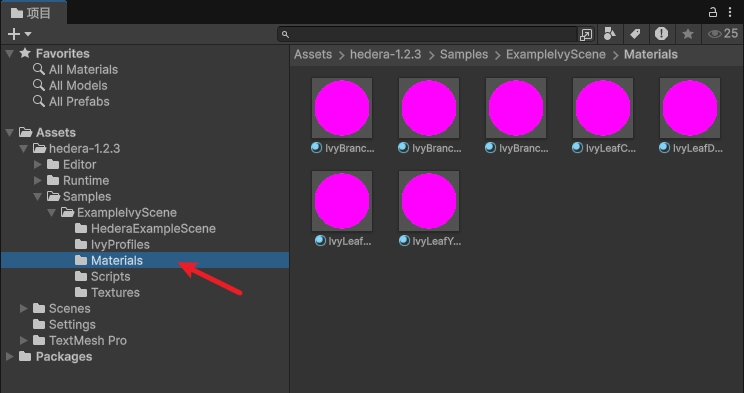The width and height of the screenshot is (744, 393).
Task: Expand the Scenes folder arrow
Action: click(x=24, y=309)
